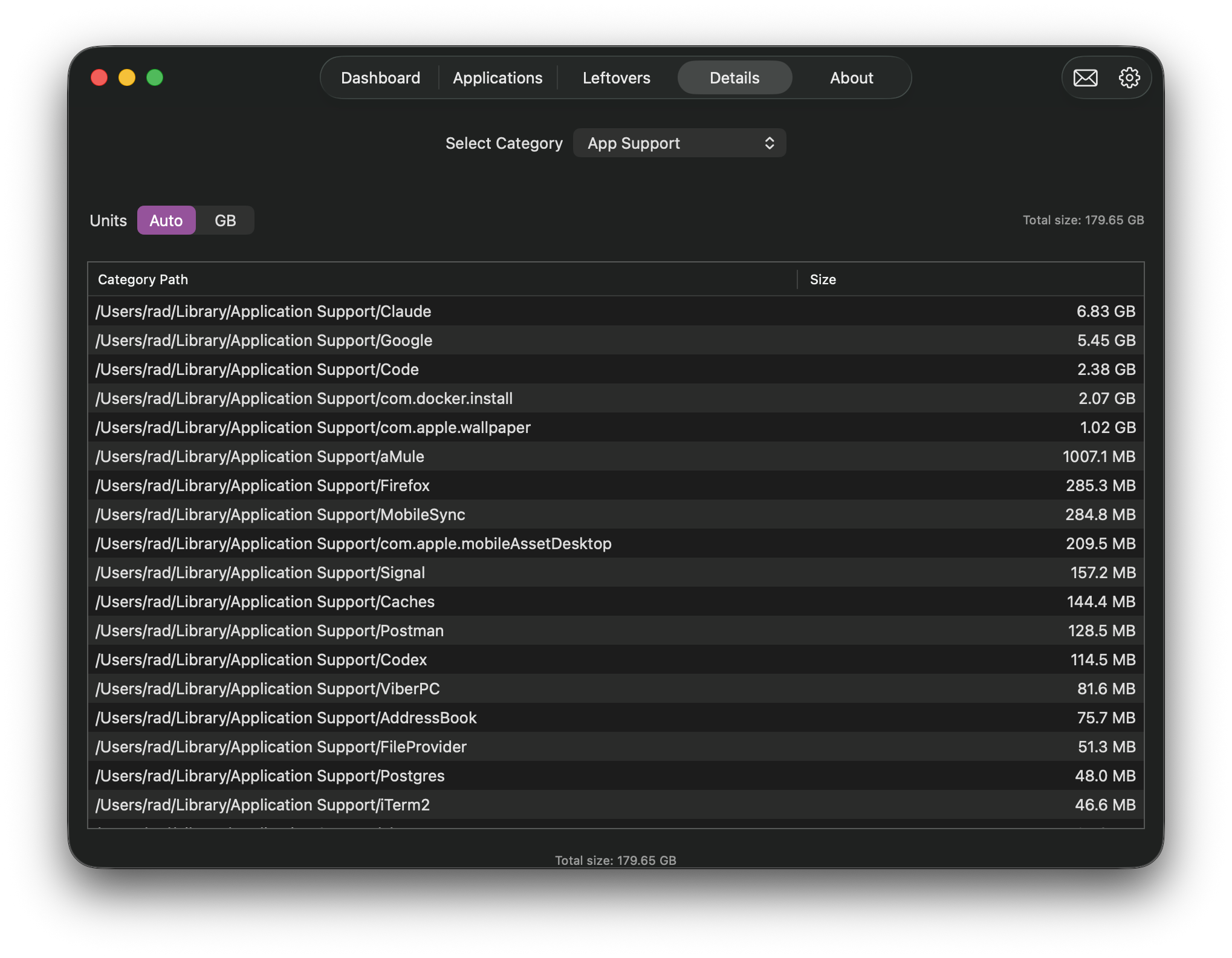Go to the About tab
This screenshot has height=958, width=1232.
click(x=851, y=78)
